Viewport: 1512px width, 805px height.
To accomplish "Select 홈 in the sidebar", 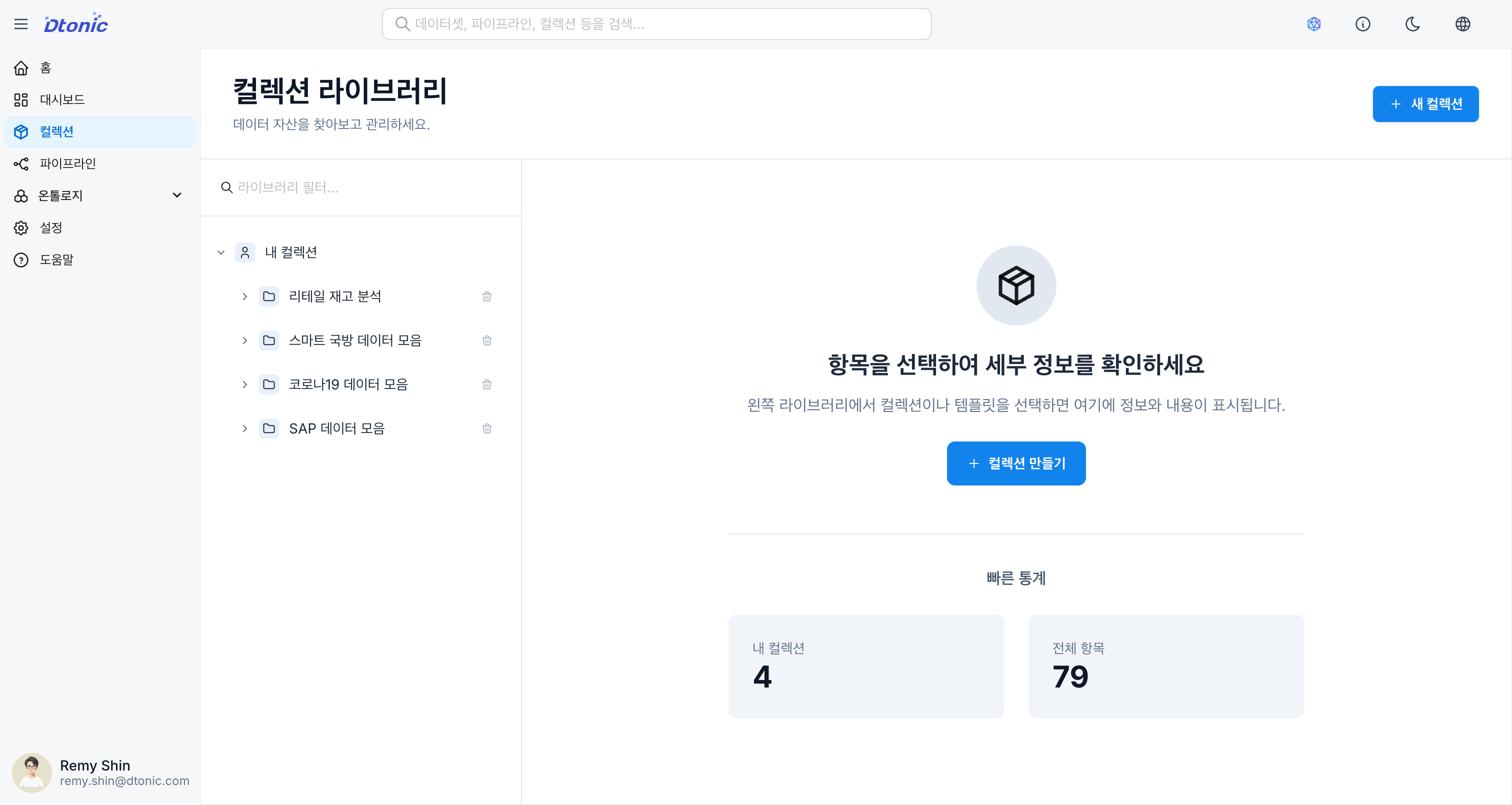I will coord(46,67).
